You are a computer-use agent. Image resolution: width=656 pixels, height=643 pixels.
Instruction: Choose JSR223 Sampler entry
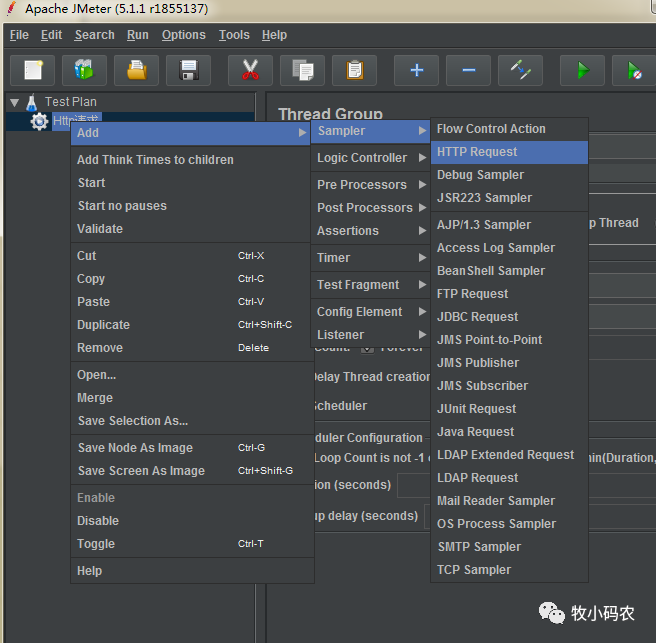point(509,198)
